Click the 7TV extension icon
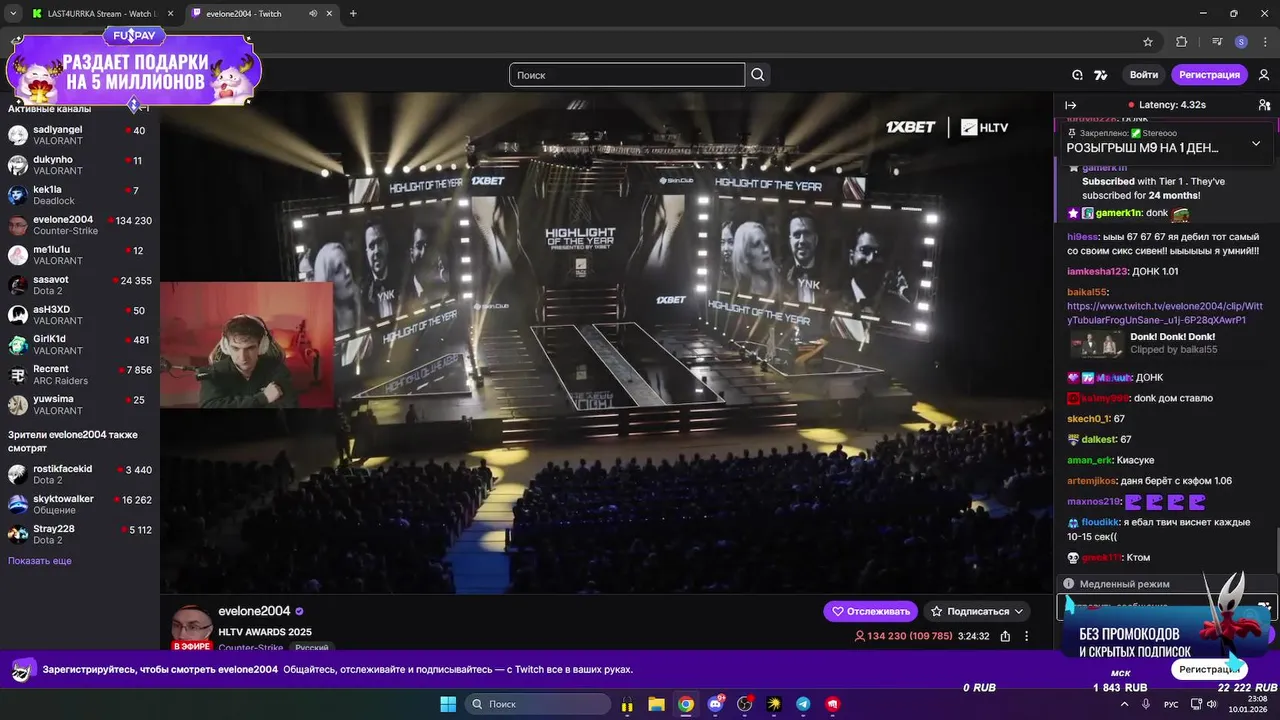This screenshot has height=720, width=1280. 1101,75
